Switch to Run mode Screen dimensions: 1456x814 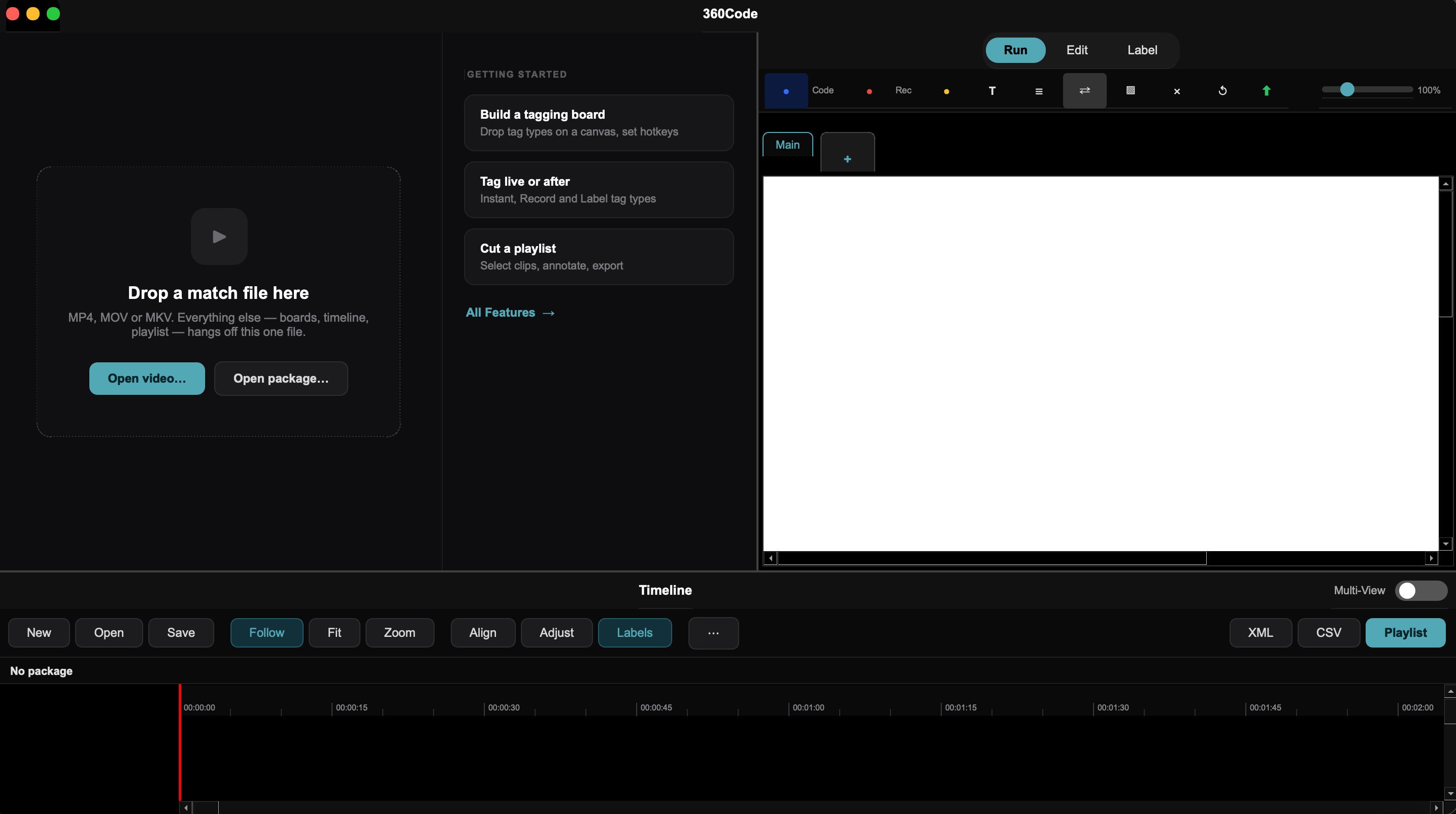pyautogui.click(x=1016, y=50)
